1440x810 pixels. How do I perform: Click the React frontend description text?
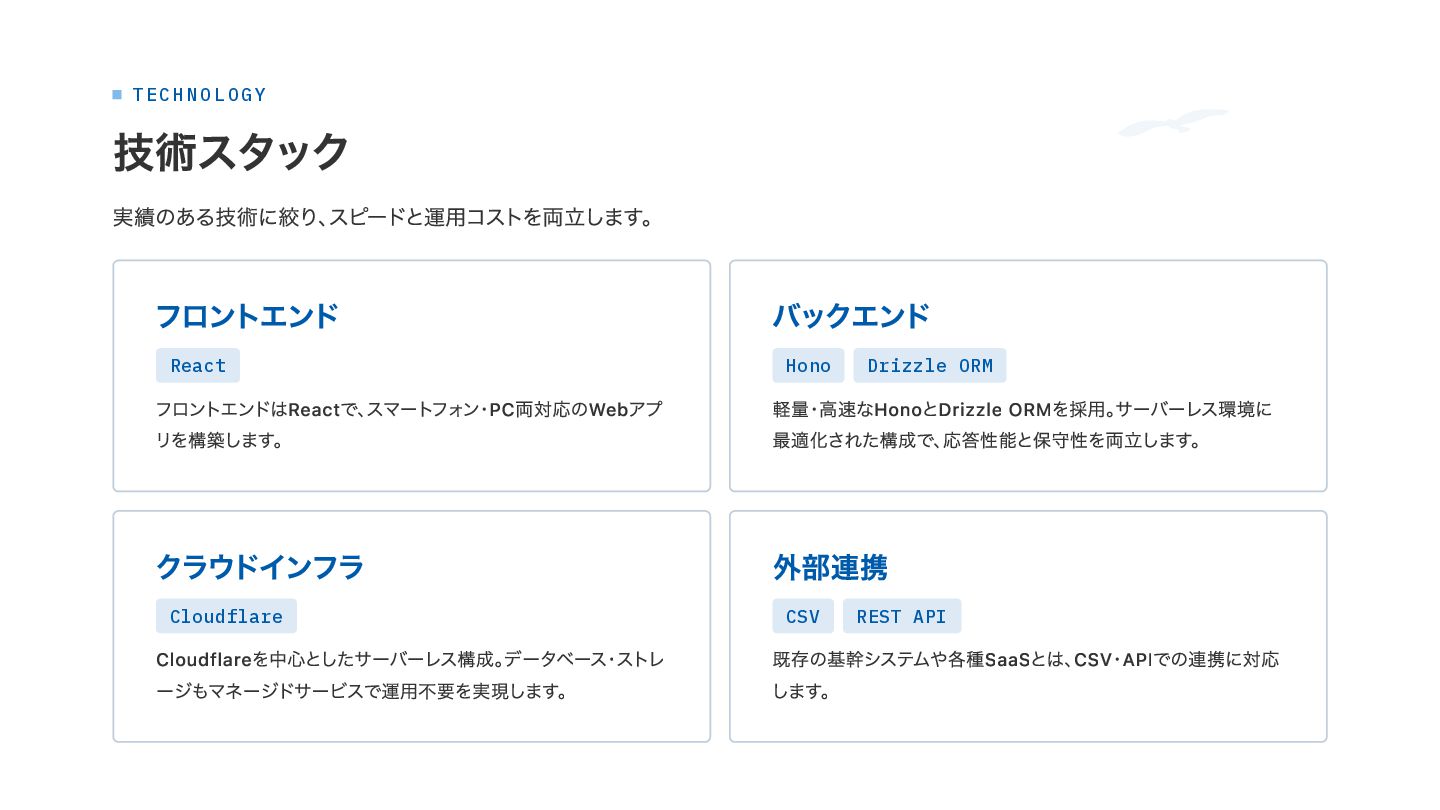click(409, 424)
